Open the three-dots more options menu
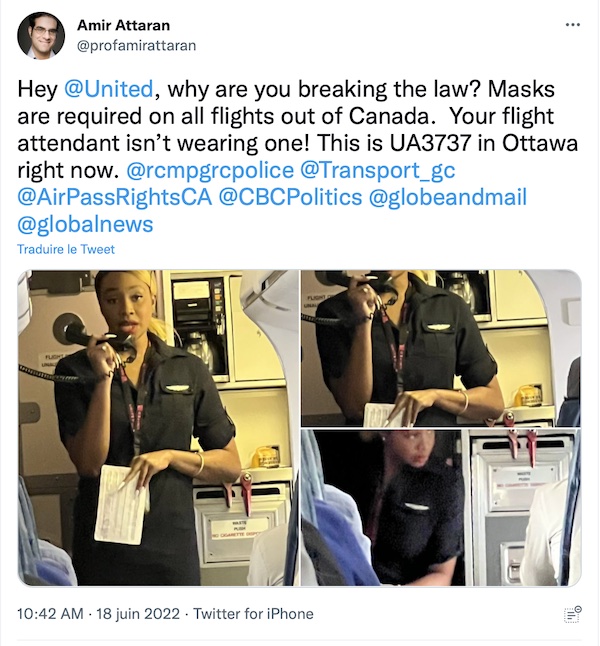This screenshot has width=600, height=646. point(573,25)
